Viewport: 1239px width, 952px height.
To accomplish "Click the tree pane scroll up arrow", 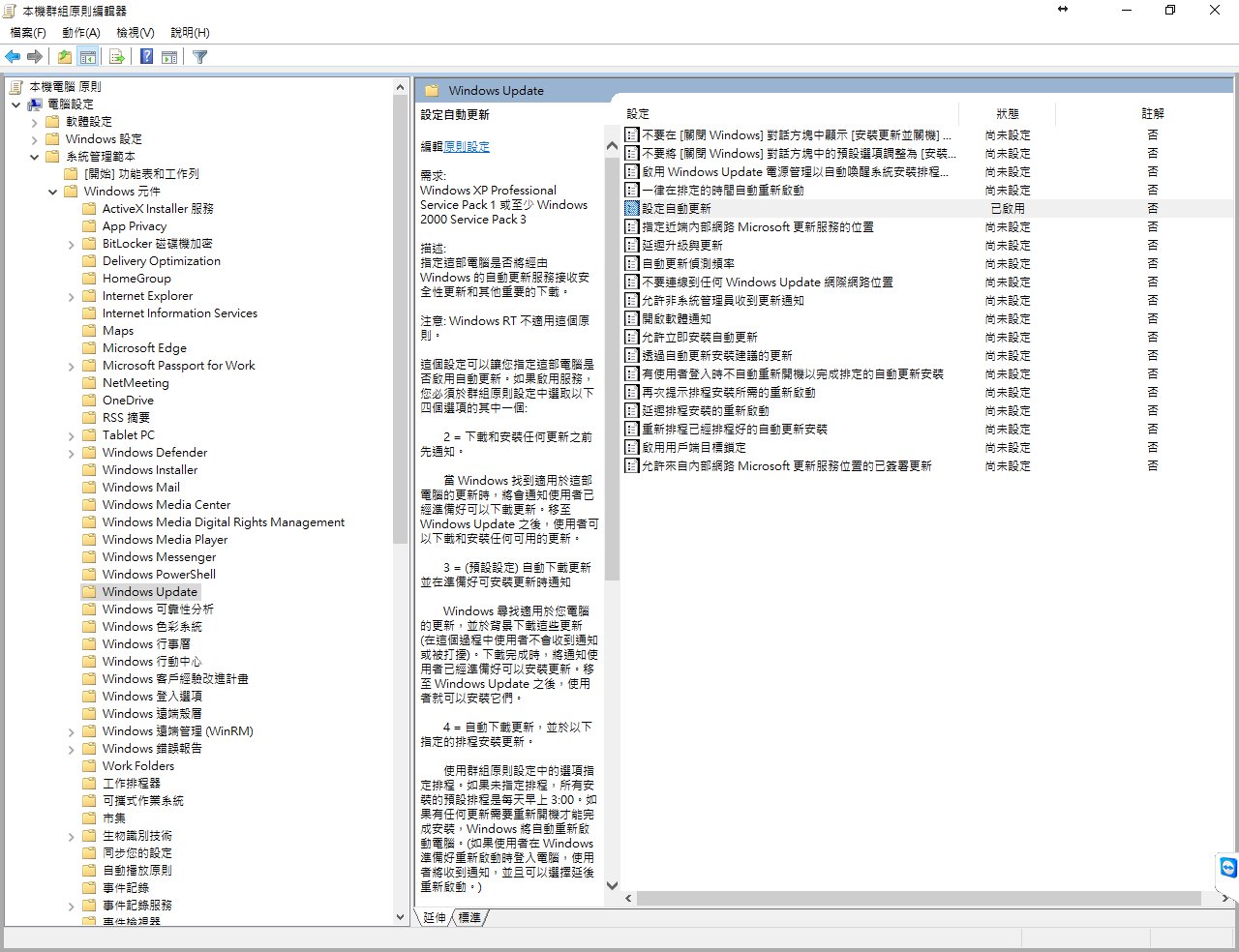I will (401, 87).
